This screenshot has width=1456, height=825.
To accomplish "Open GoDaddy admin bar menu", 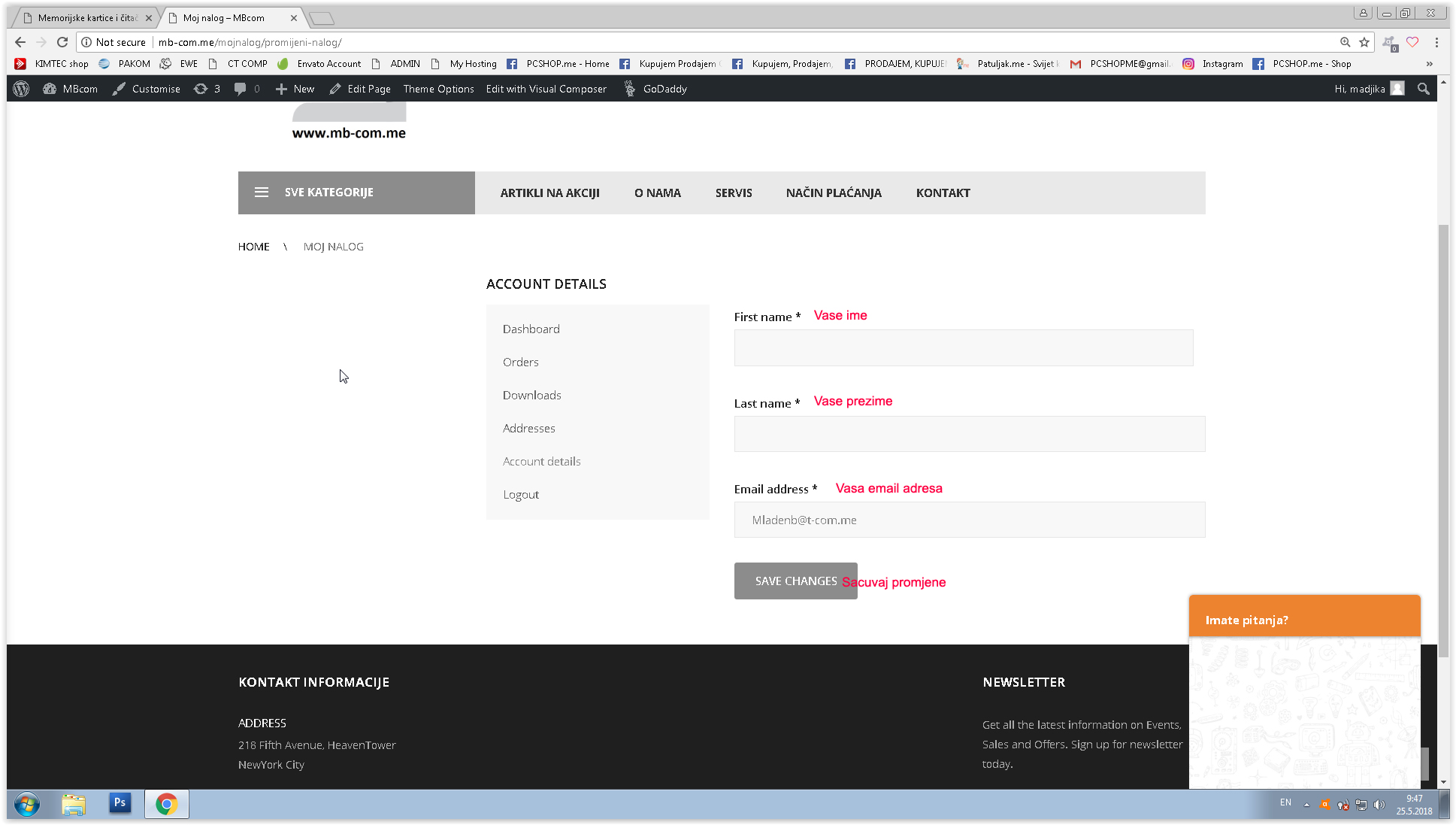I will 655,89.
